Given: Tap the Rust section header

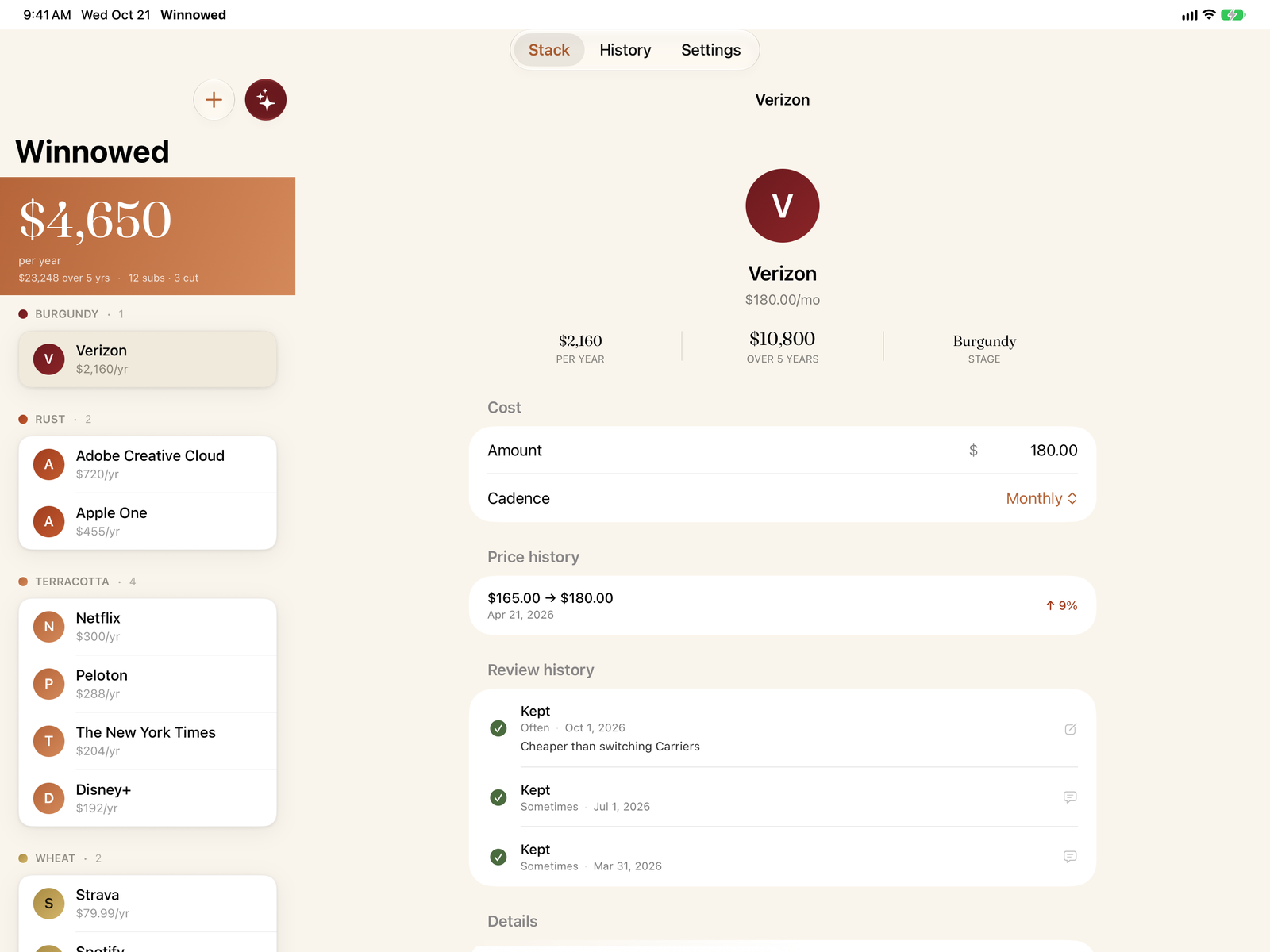Looking at the screenshot, I should point(55,419).
